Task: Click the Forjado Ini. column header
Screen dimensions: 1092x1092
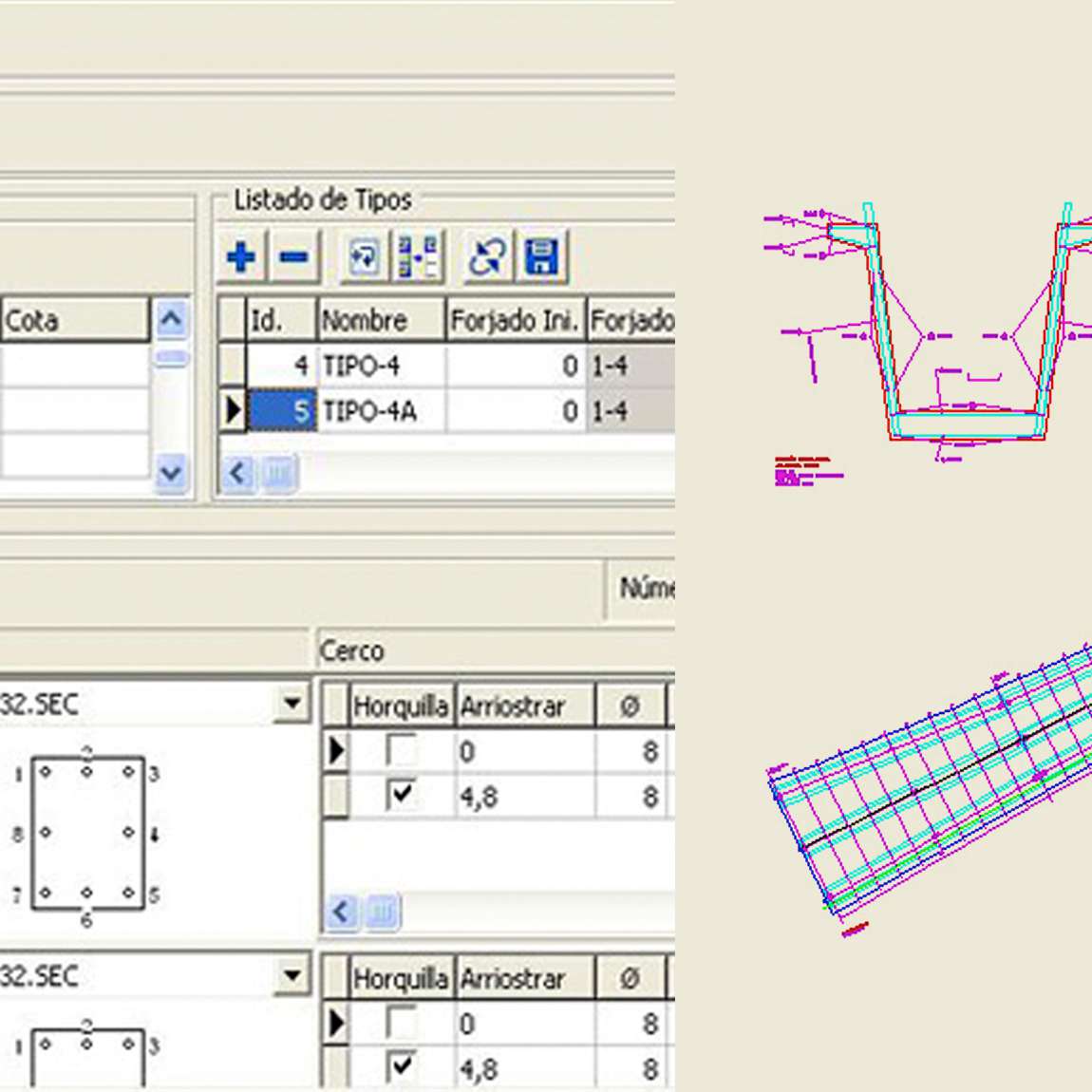Action: 516,320
